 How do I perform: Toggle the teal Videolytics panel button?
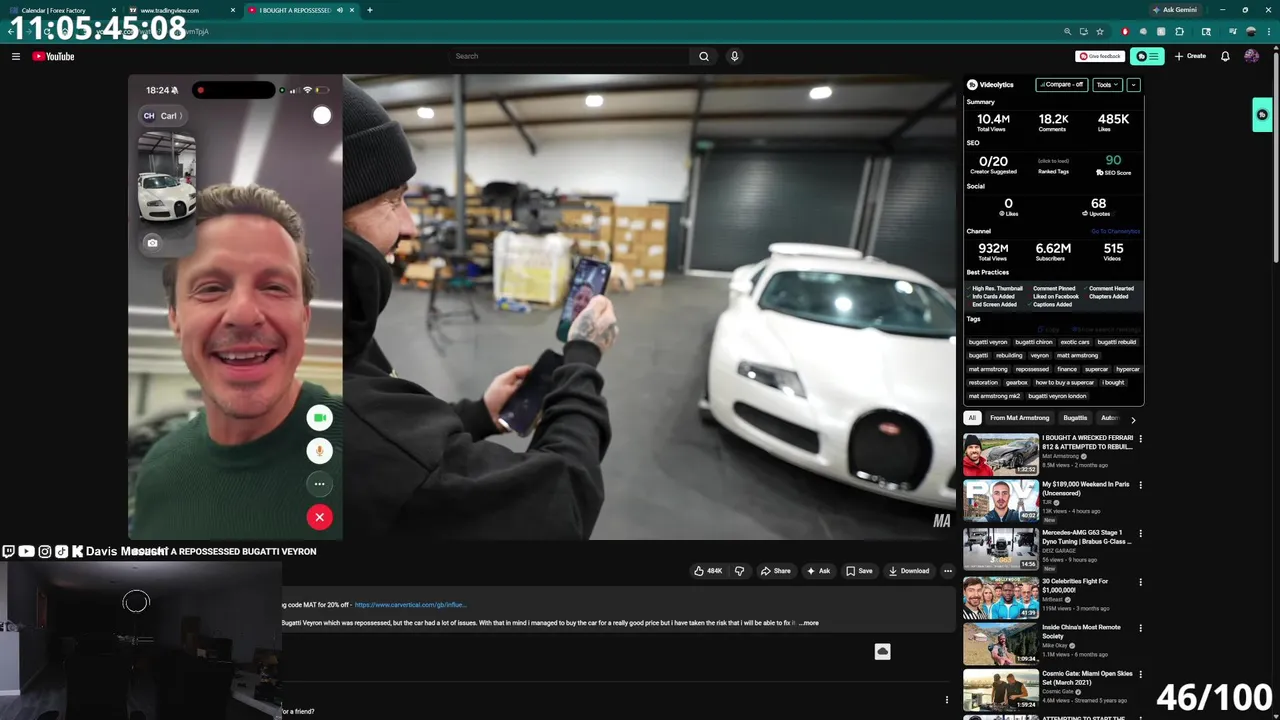click(1147, 57)
